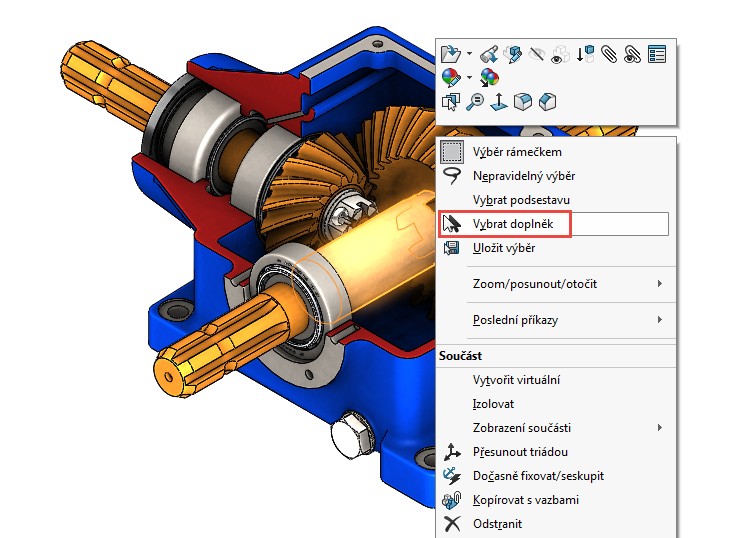Image resolution: width=750 pixels, height=538 pixels.
Task: Click the dashed-box selection icon
Action: [x=452, y=152]
